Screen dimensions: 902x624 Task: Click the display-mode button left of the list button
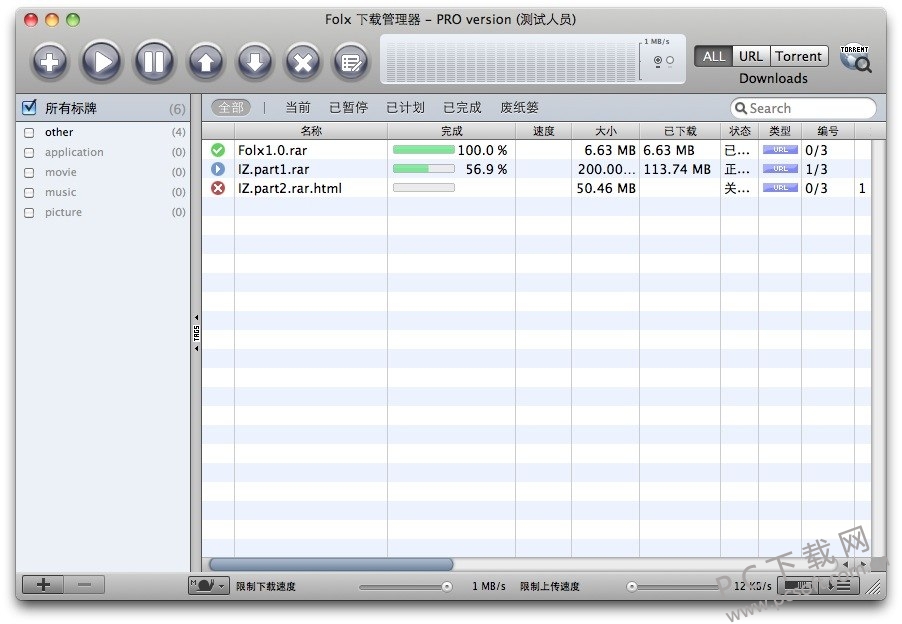tap(798, 586)
